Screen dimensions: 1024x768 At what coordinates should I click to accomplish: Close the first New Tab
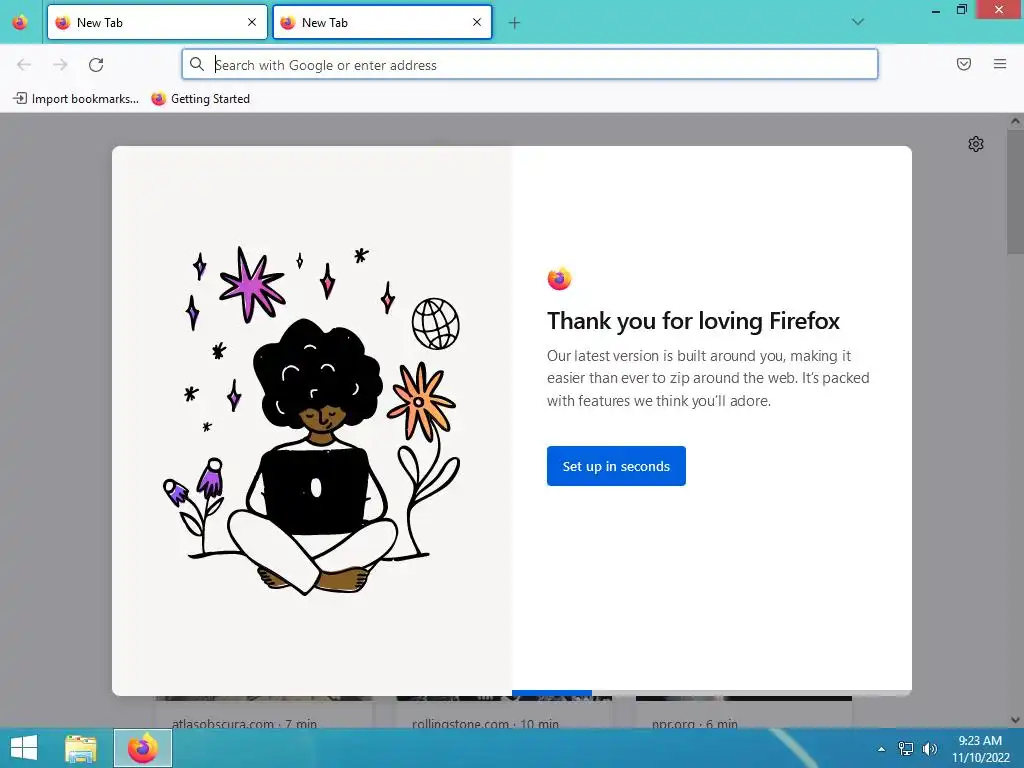(x=252, y=22)
